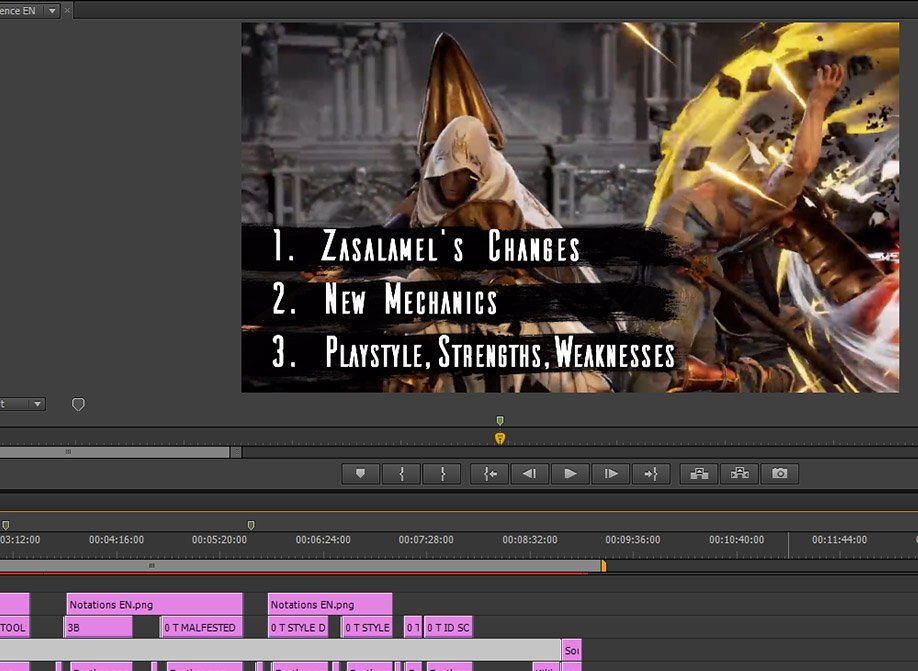Select the second Notations EN.png clip
This screenshot has width=918, height=671.
click(330, 604)
